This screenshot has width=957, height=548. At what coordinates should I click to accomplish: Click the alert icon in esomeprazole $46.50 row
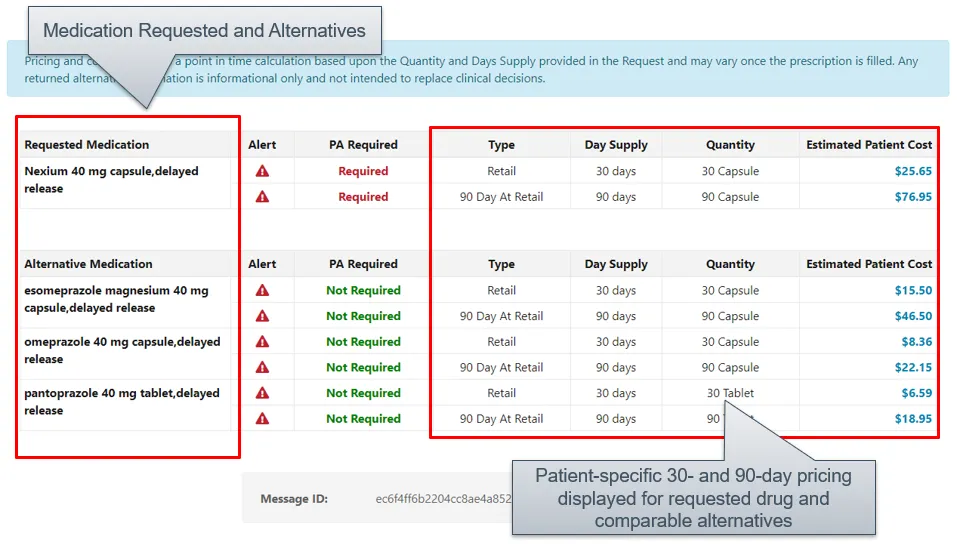click(x=262, y=316)
